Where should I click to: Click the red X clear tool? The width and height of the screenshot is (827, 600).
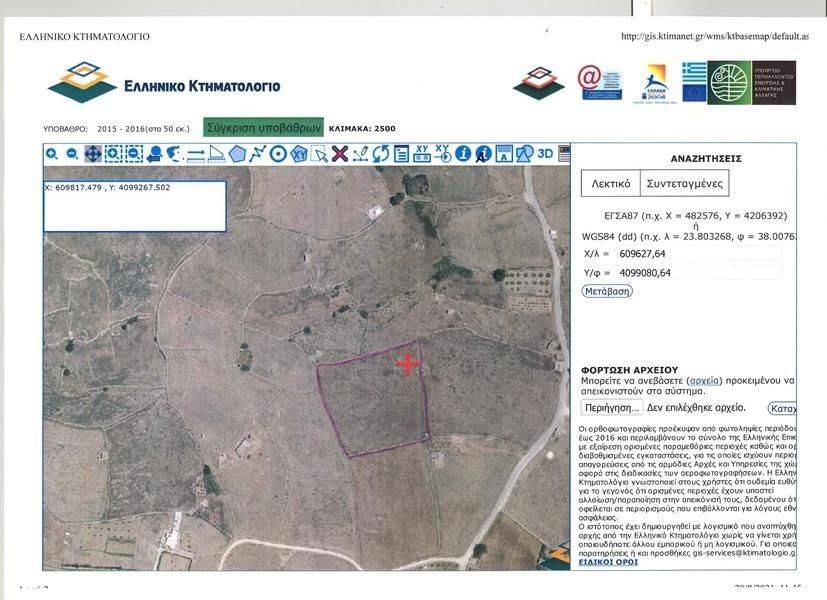[x=340, y=154]
